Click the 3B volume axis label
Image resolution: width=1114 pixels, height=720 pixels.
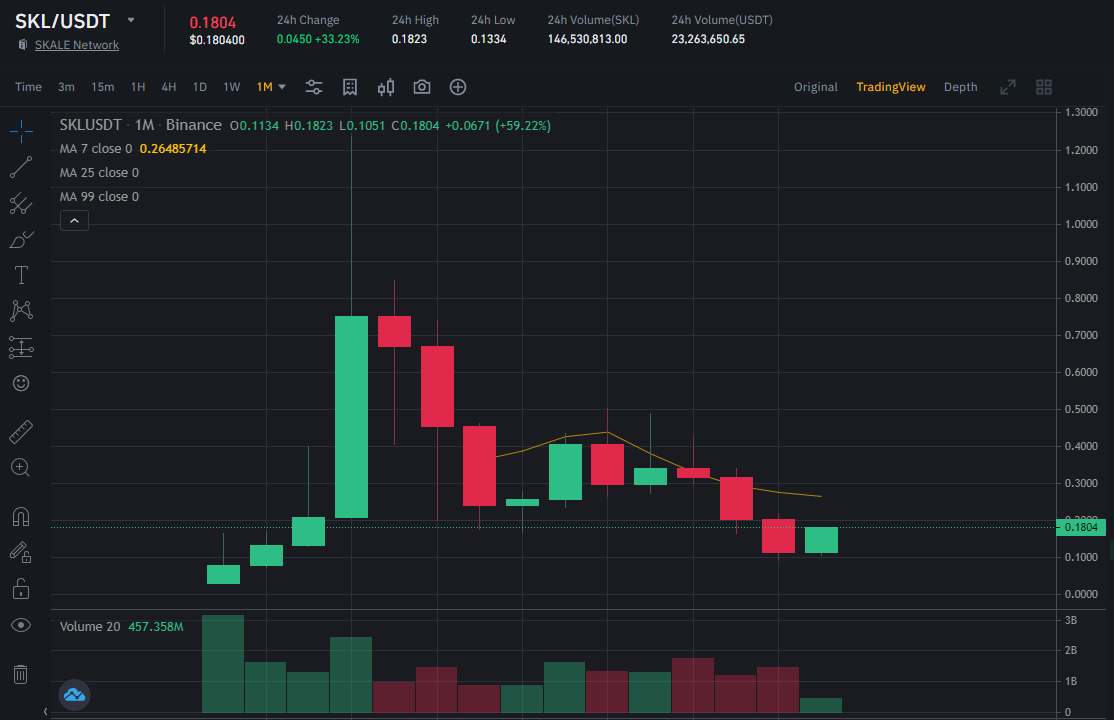pyautogui.click(x=1071, y=620)
